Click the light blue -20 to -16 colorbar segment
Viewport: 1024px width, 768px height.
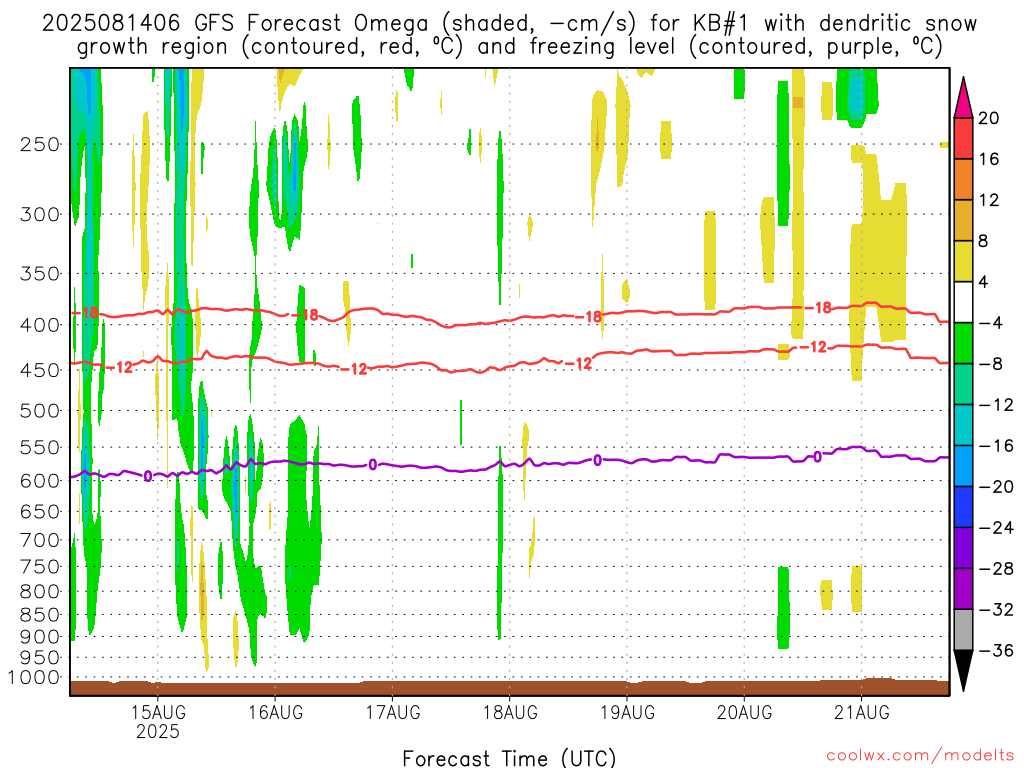click(963, 466)
